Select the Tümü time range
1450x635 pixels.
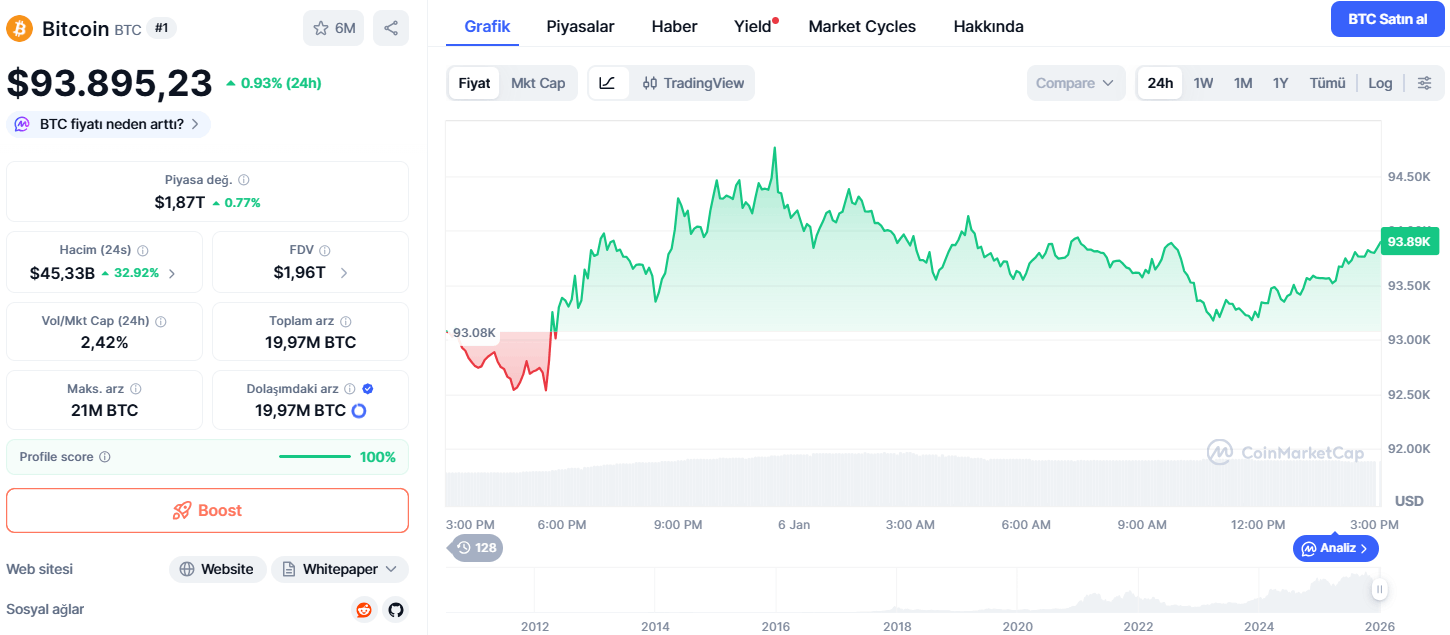click(x=1328, y=83)
